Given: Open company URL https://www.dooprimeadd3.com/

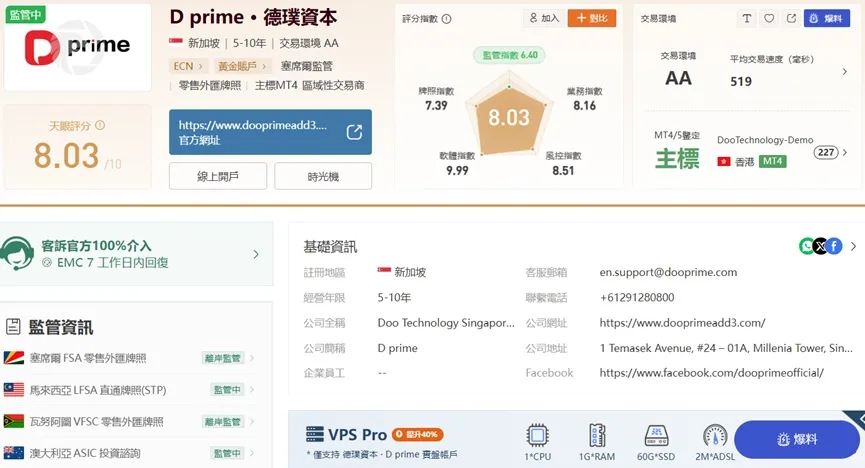Looking at the screenshot, I should pos(682,323).
